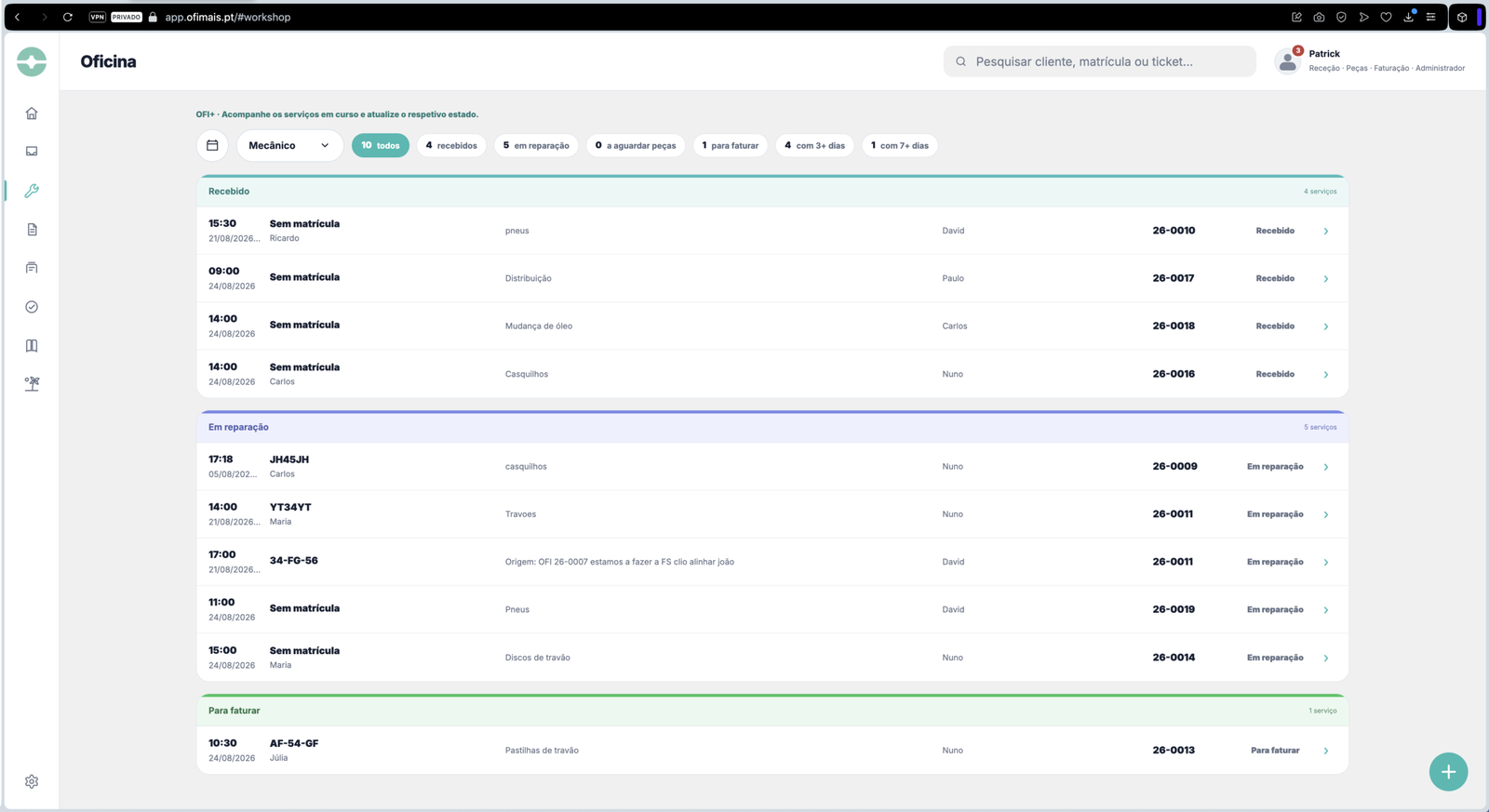Click the 'Mudança de óleo' service text
This screenshot has height=812, width=1489.
point(539,326)
